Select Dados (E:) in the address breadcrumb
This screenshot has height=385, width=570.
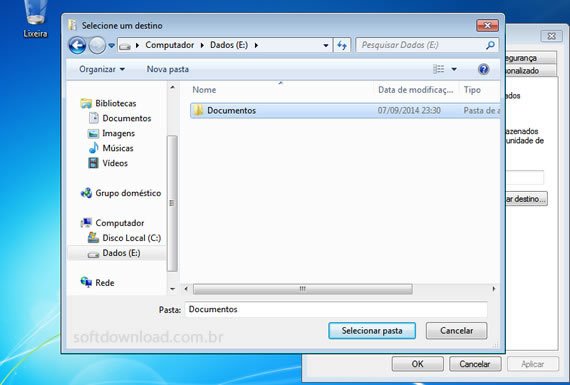click(x=229, y=45)
